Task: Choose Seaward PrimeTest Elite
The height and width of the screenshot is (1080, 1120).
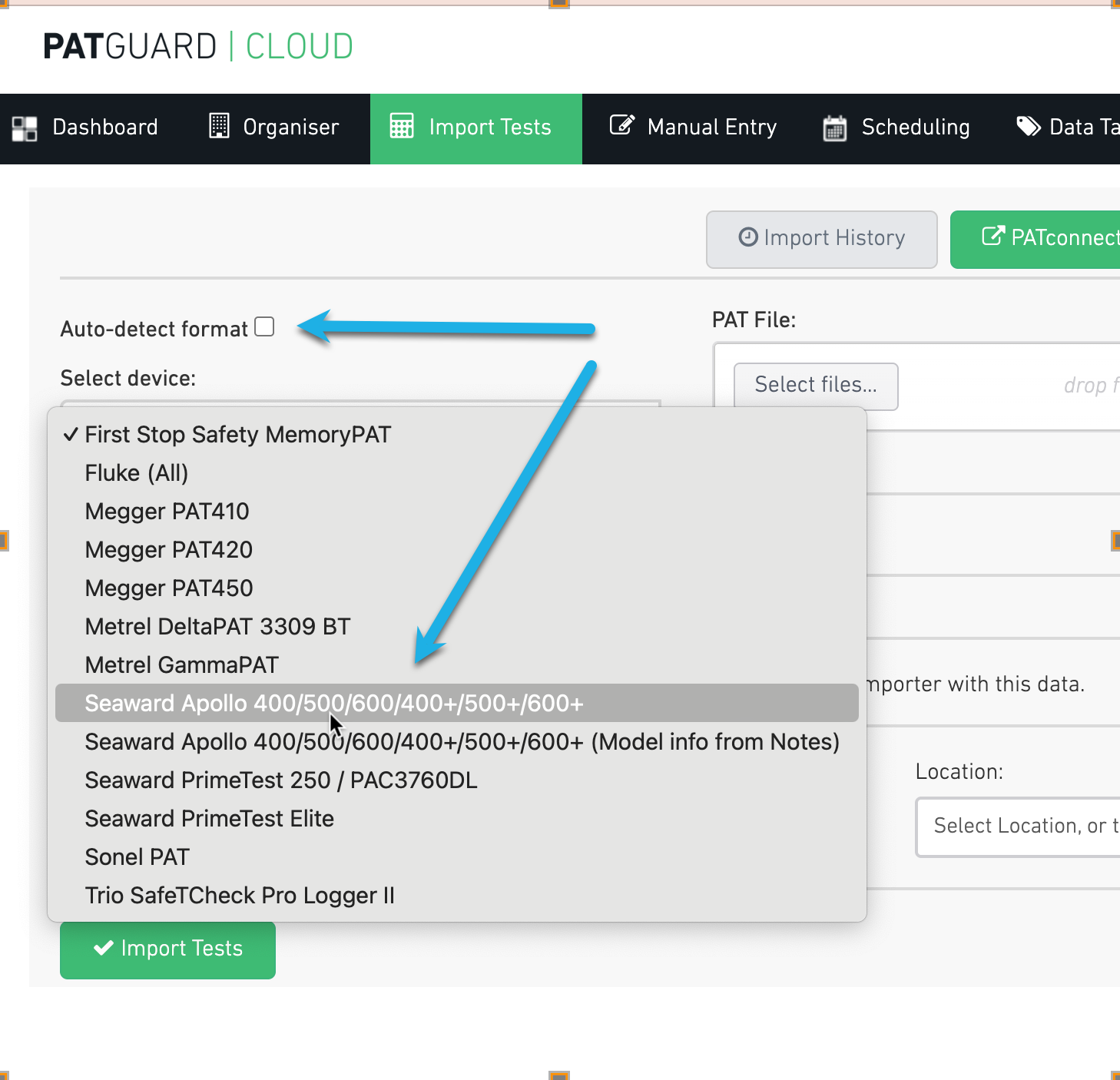Action: (457, 819)
